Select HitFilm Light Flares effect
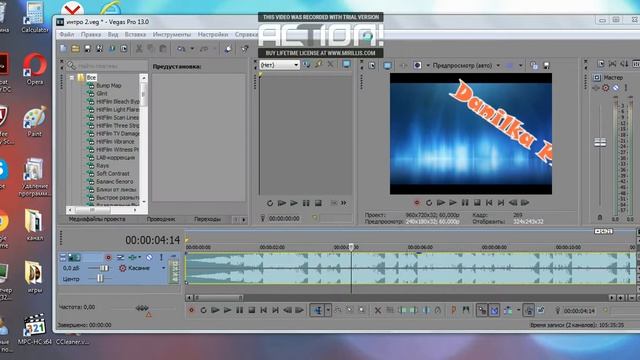 (118, 109)
